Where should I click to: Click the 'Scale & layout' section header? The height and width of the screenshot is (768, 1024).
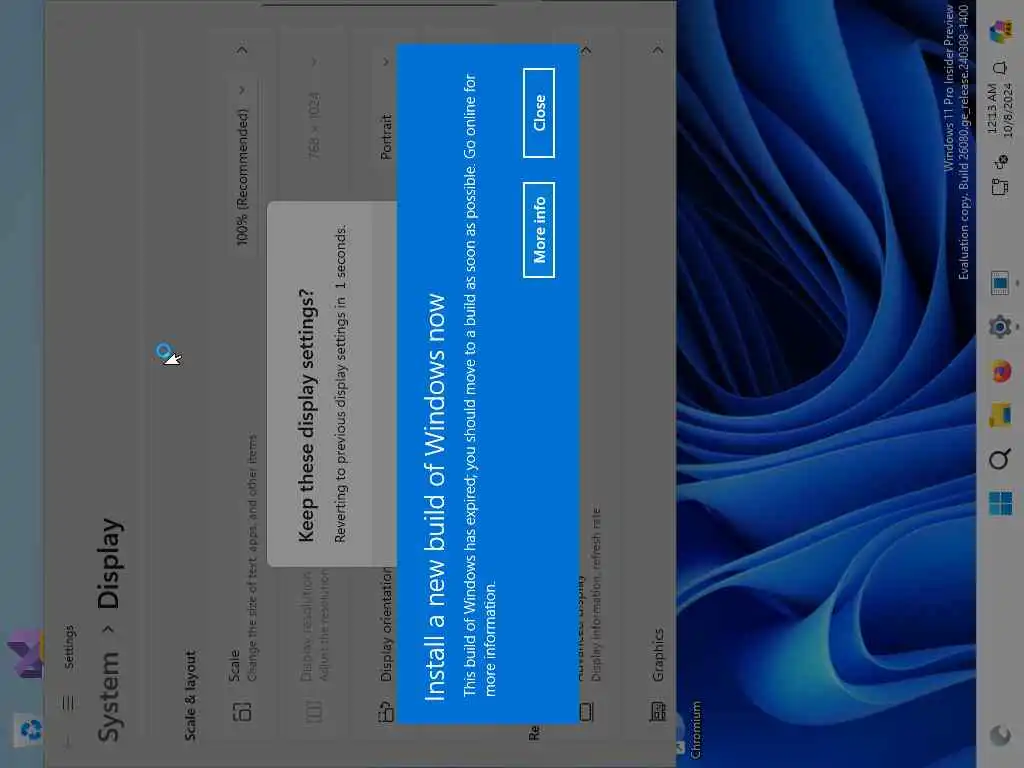(x=190, y=695)
